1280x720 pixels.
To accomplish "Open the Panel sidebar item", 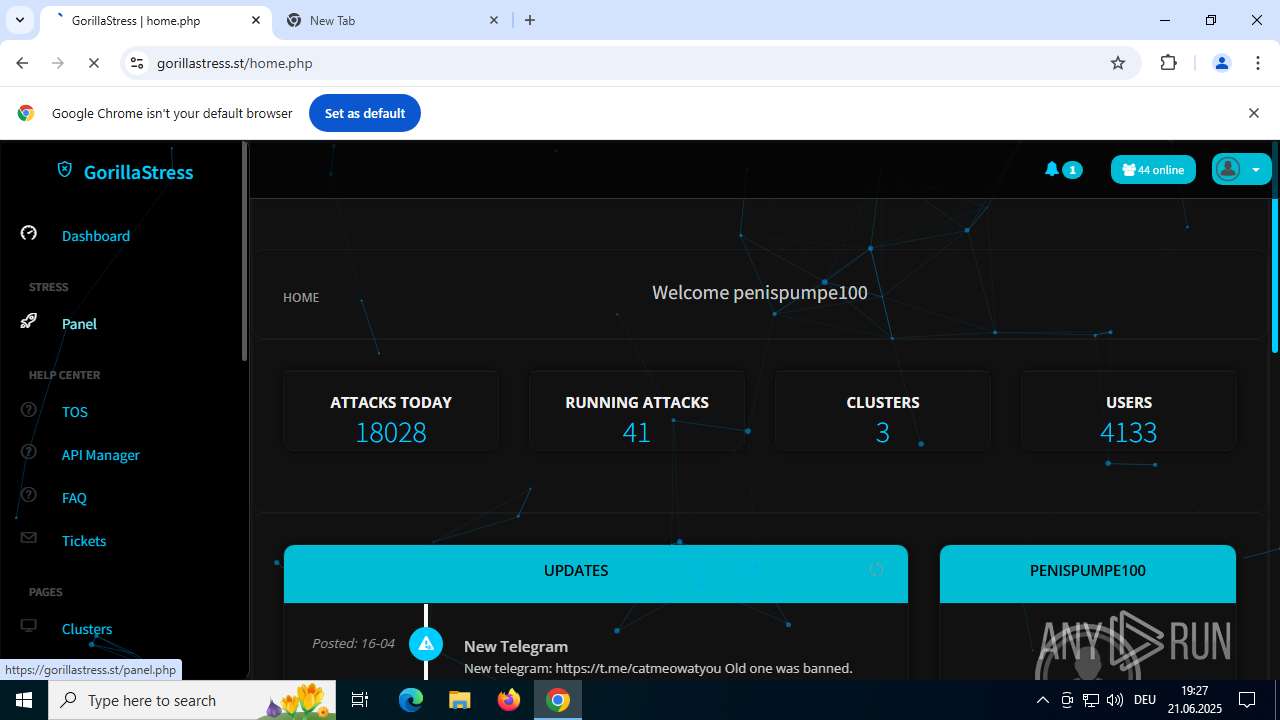I will 79,324.
